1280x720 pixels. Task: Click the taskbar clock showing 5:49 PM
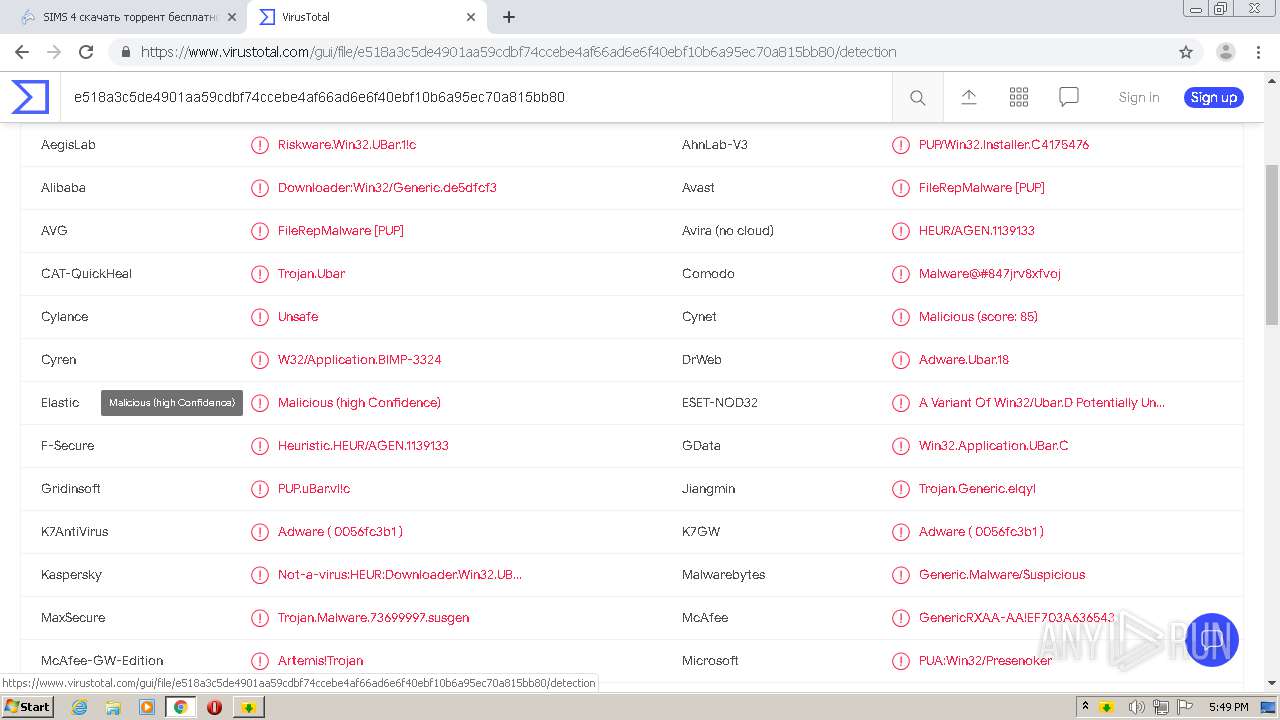[x=1228, y=707]
